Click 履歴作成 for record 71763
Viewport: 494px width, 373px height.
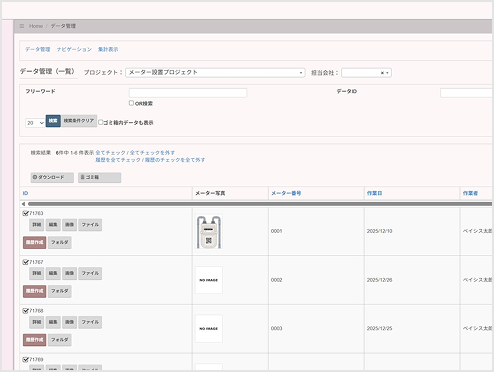35,242
